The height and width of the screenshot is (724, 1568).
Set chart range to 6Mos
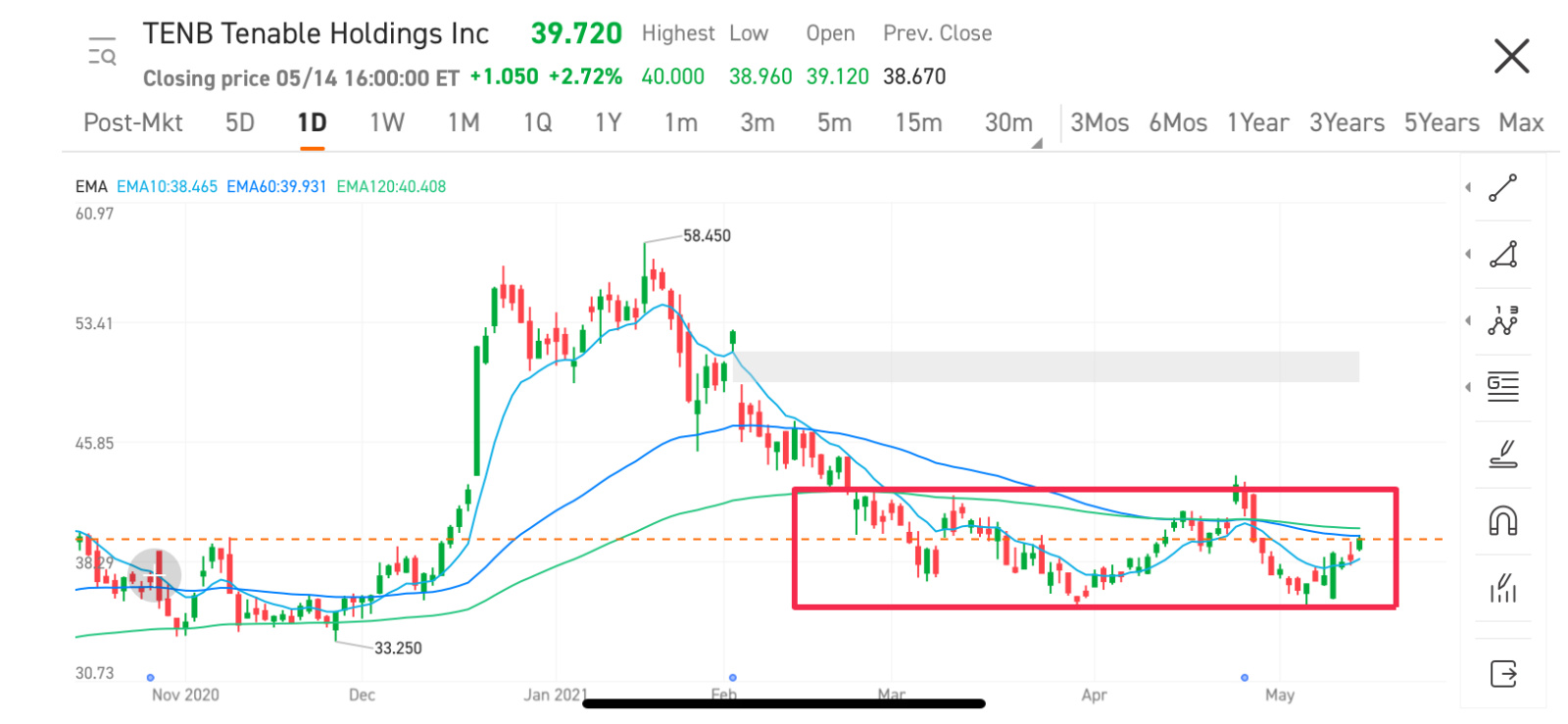(1178, 123)
